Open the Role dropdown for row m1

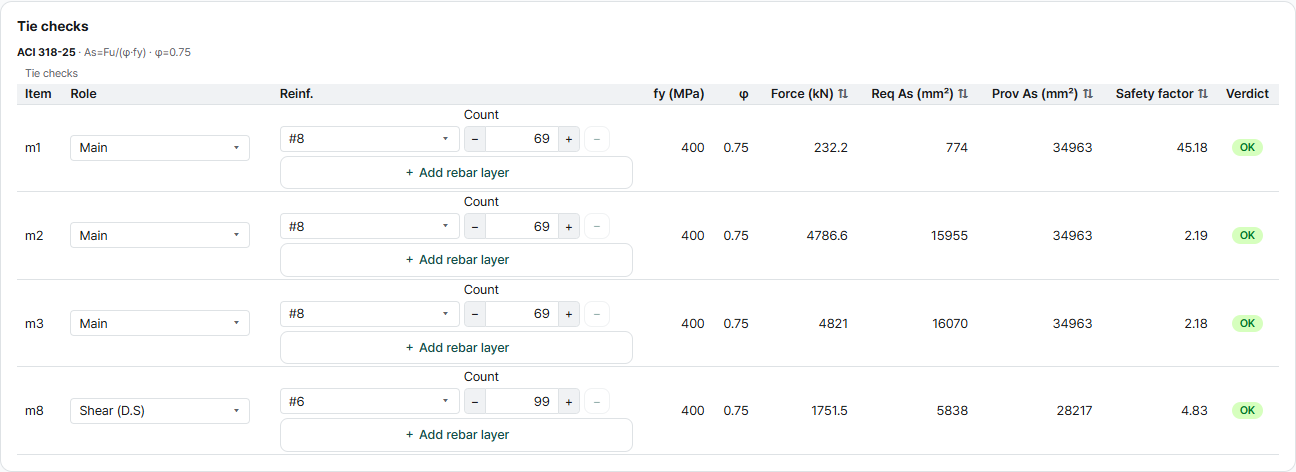(160, 148)
